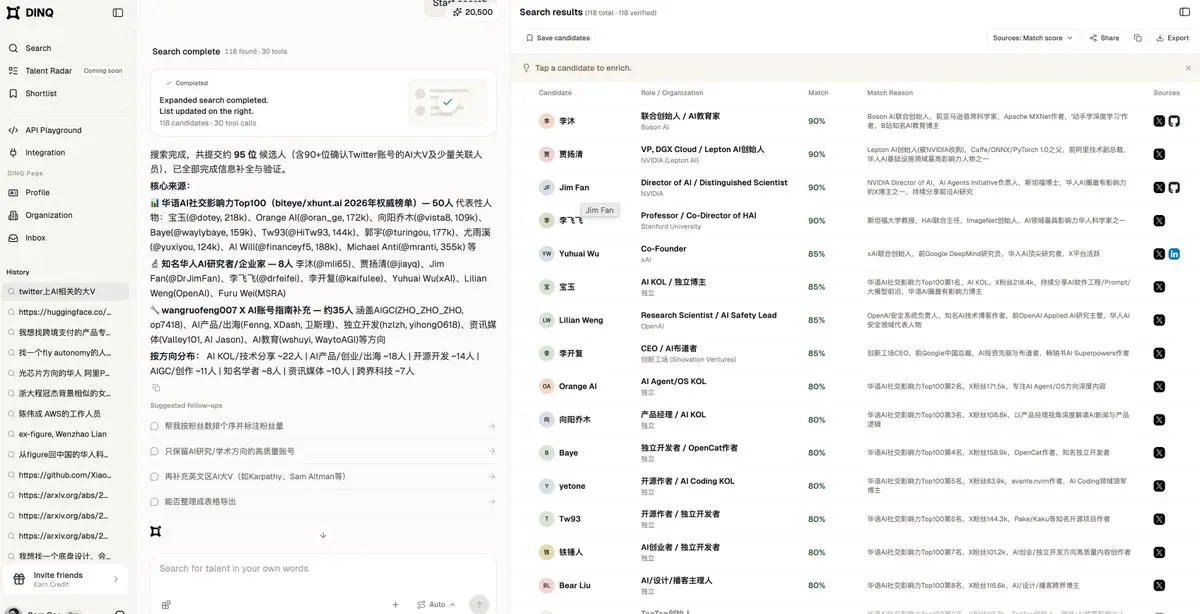
Task: Open candidate 贾扬清 row
Action: 855,154
